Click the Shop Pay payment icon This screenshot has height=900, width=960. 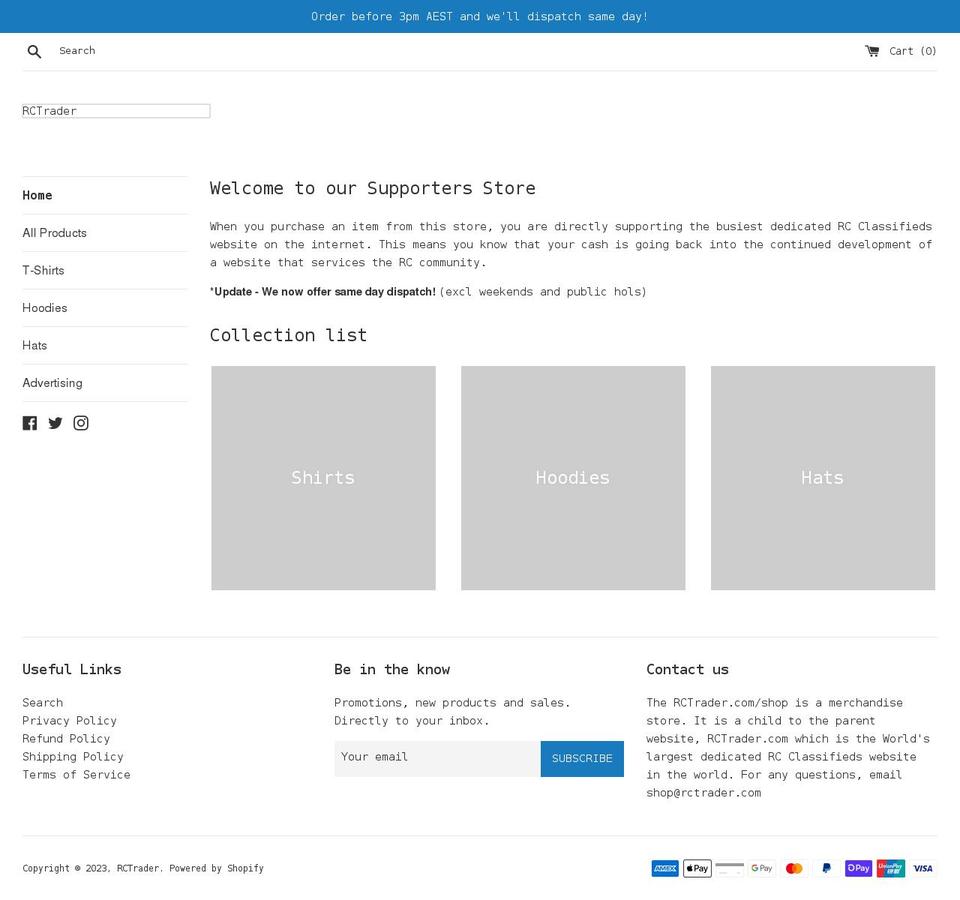858,868
